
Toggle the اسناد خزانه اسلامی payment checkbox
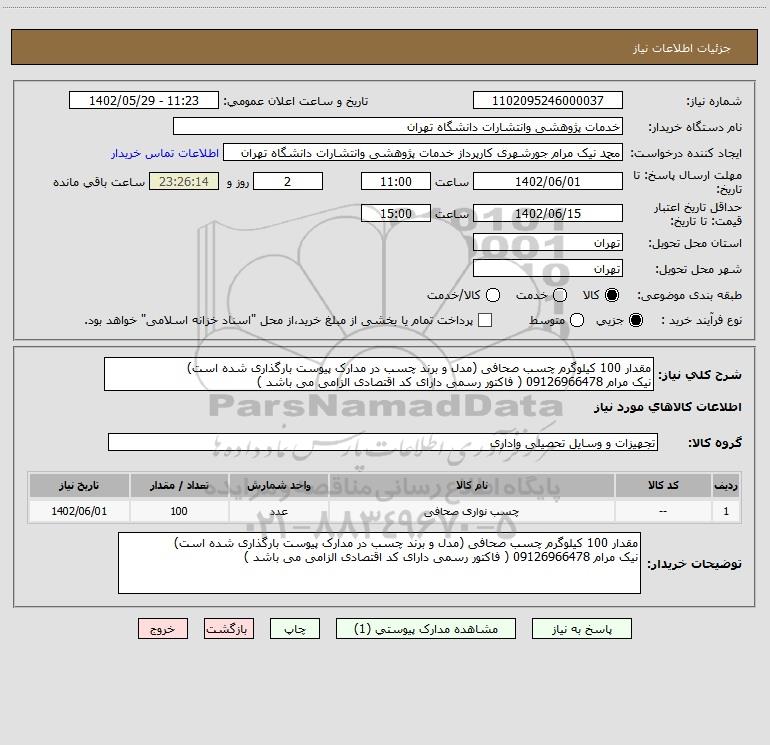pyautogui.click(x=485, y=320)
